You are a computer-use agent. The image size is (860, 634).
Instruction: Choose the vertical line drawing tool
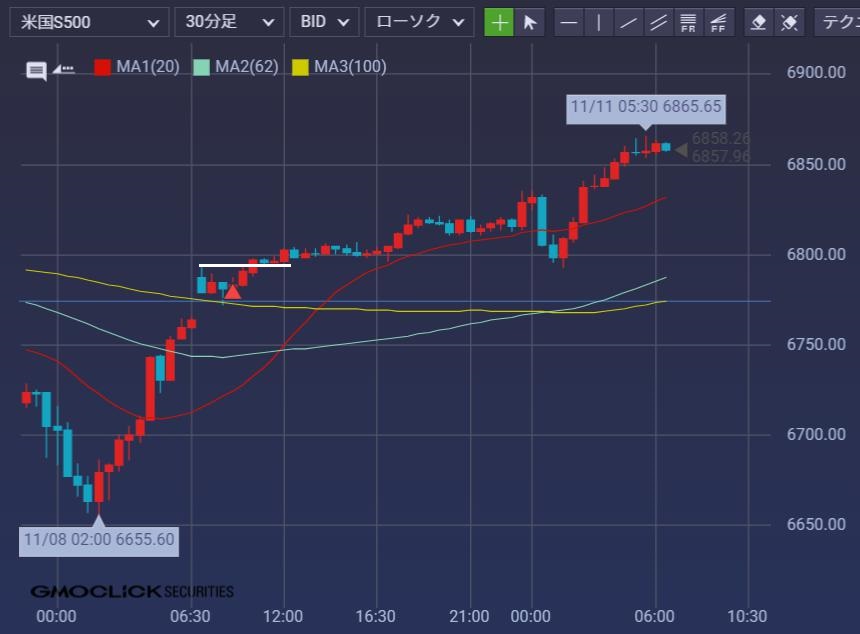599,22
